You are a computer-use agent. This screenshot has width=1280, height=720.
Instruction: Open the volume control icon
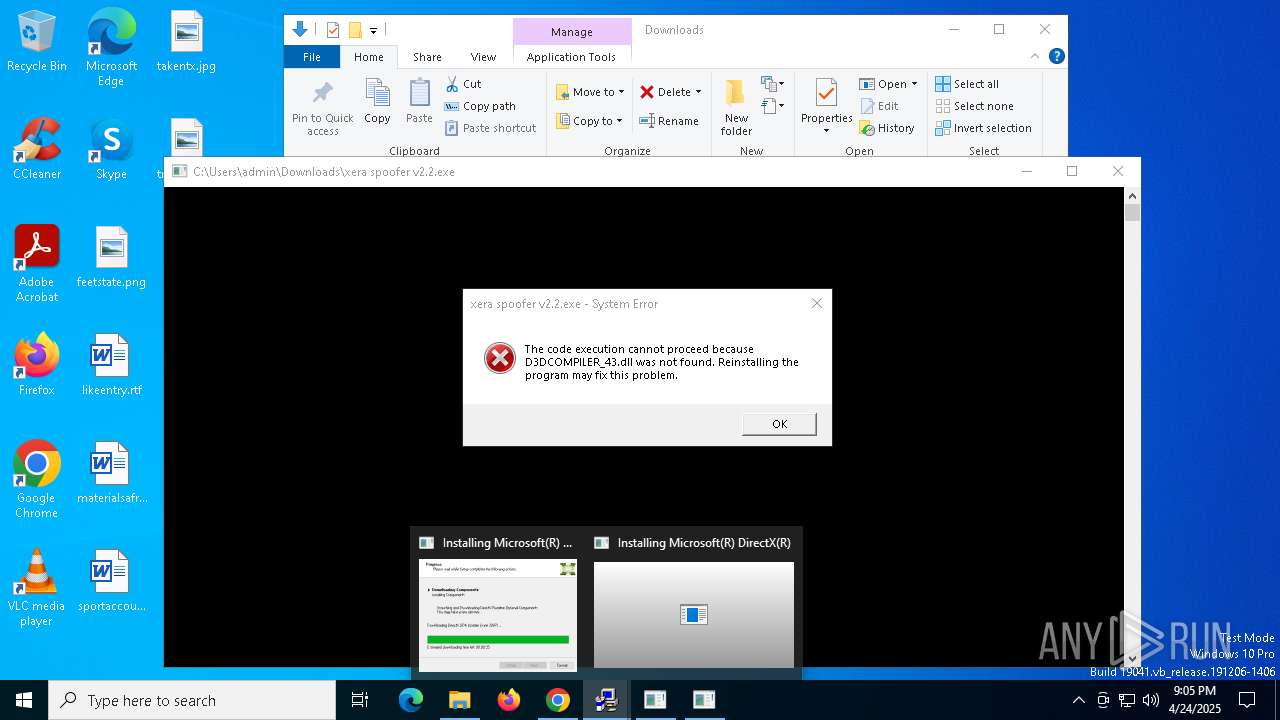click(1151, 700)
